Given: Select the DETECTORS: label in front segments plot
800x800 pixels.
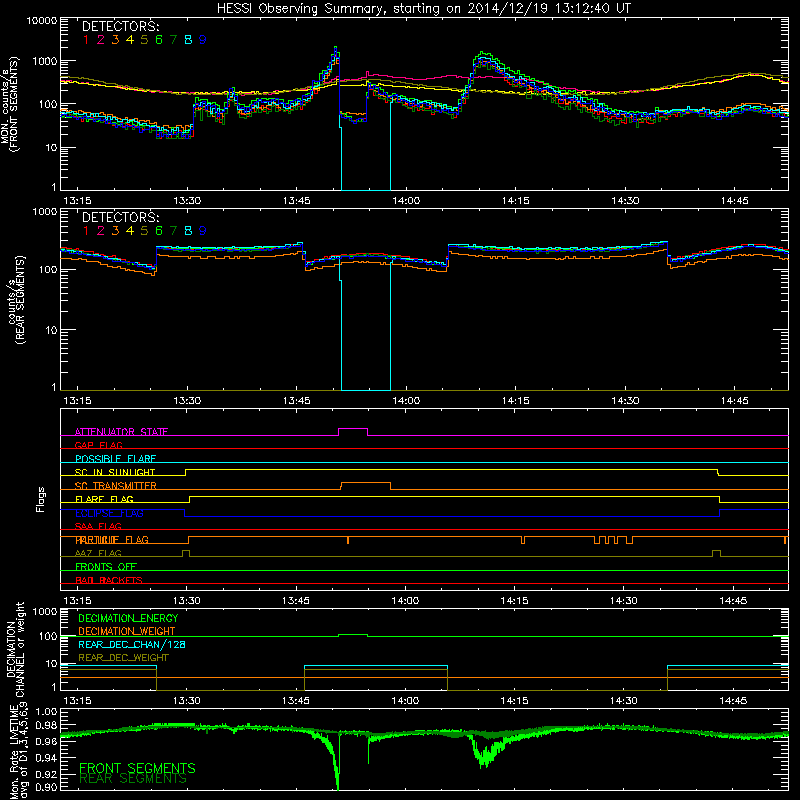Looking at the screenshot, I should (x=121, y=27).
